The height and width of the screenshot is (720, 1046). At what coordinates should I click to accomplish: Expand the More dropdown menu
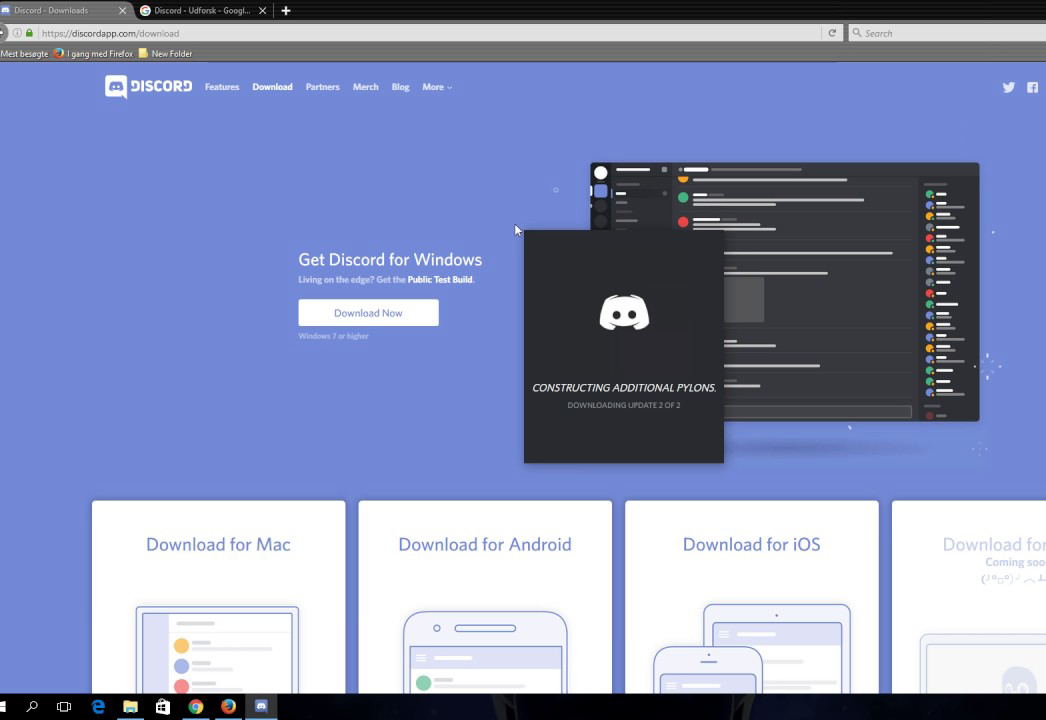point(437,87)
